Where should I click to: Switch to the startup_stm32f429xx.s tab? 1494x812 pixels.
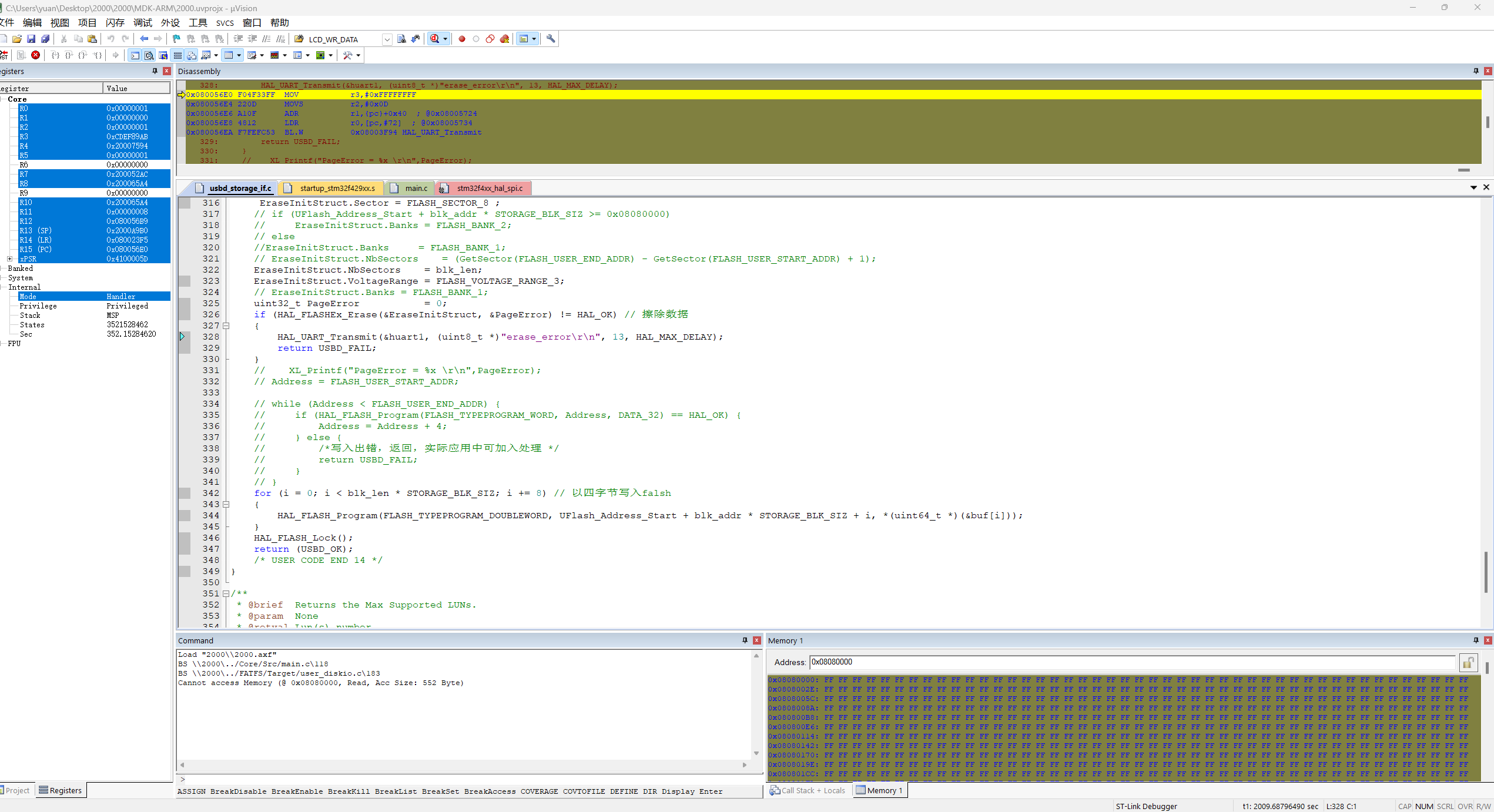click(x=331, y=188)
